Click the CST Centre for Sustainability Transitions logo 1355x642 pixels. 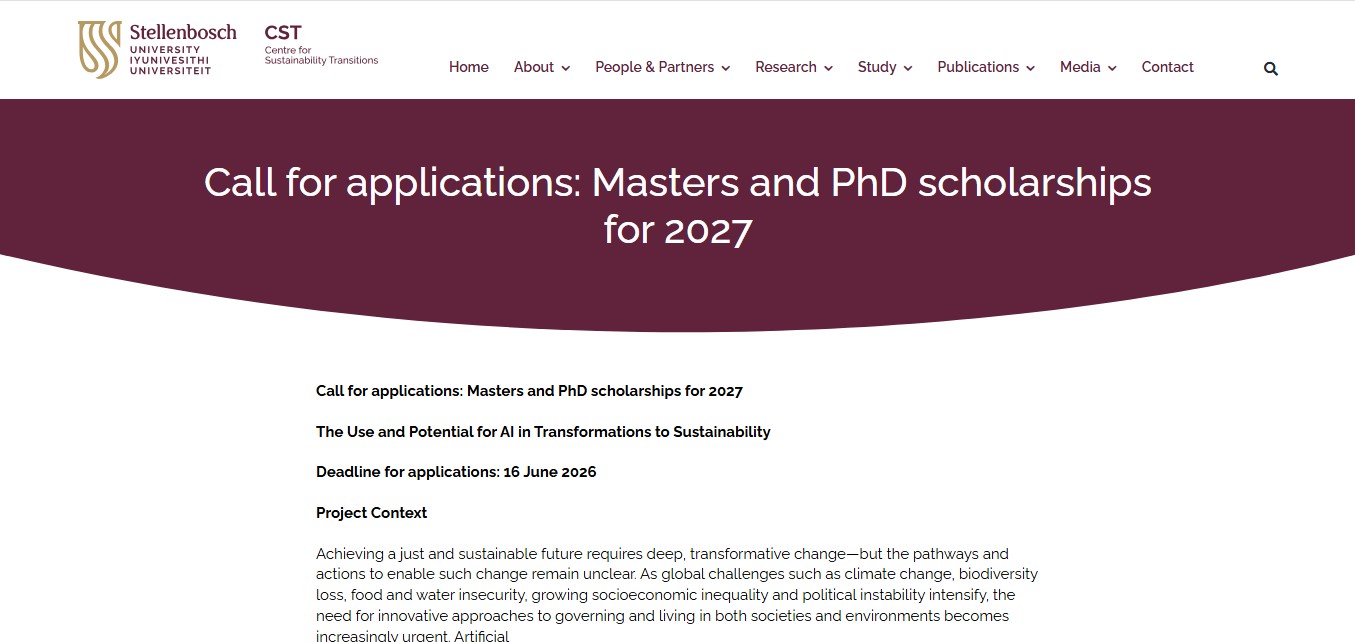[x=321, y=45]
